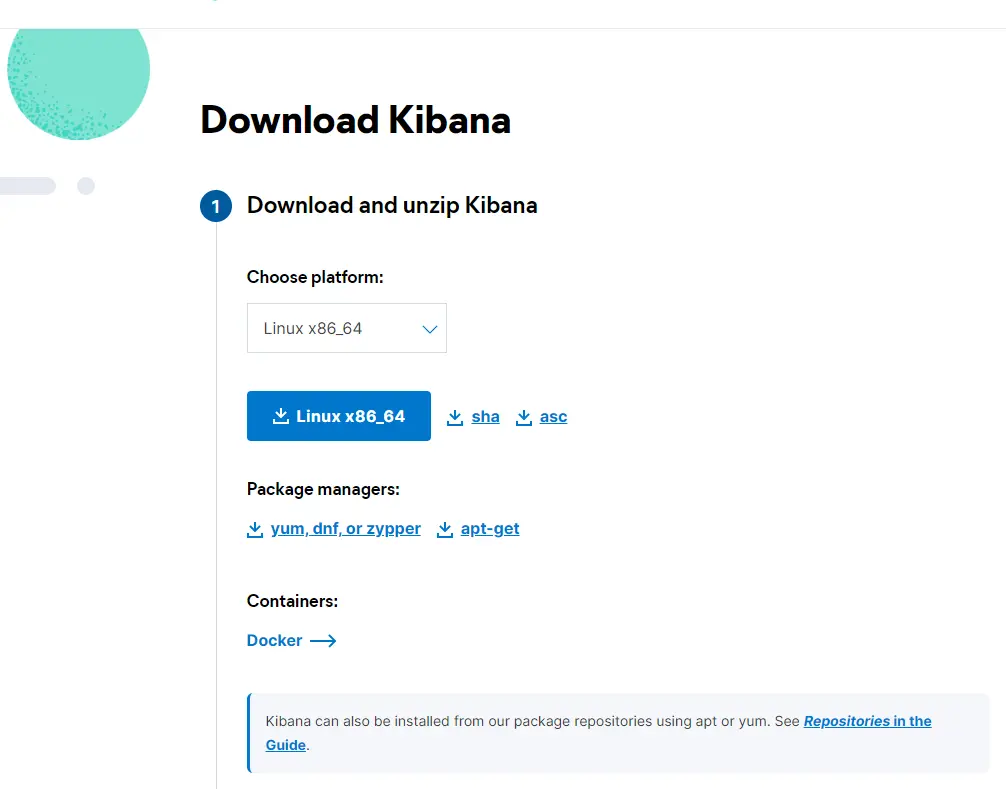Click the Download and unzip Kibana heading
Viewport: 1006px width, 789px height.
[392, 205]
